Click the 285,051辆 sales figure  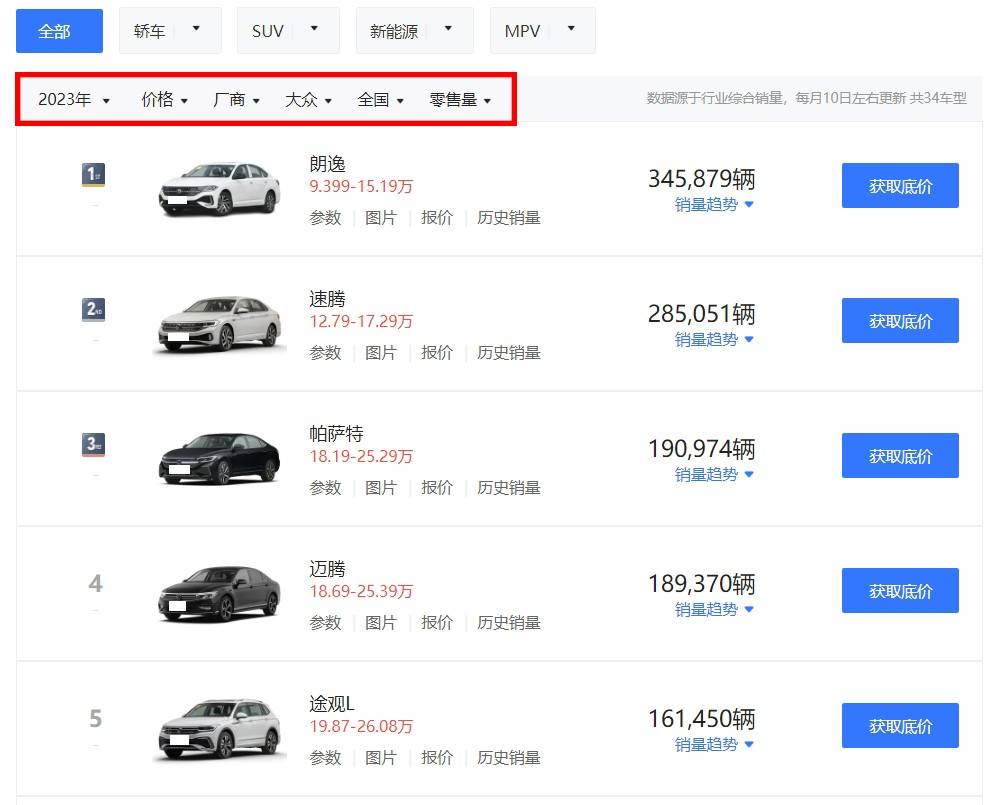(702, 314)
